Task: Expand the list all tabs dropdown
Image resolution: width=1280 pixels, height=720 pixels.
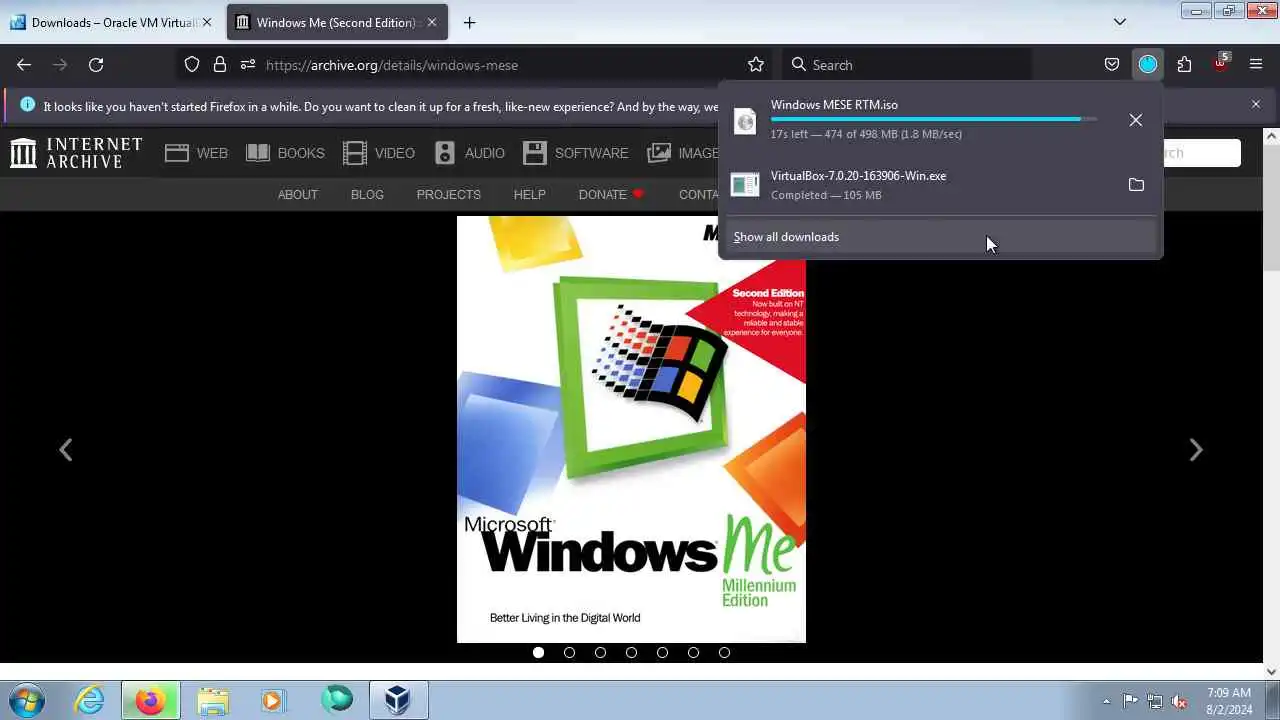Action: tap(1120, 22)
